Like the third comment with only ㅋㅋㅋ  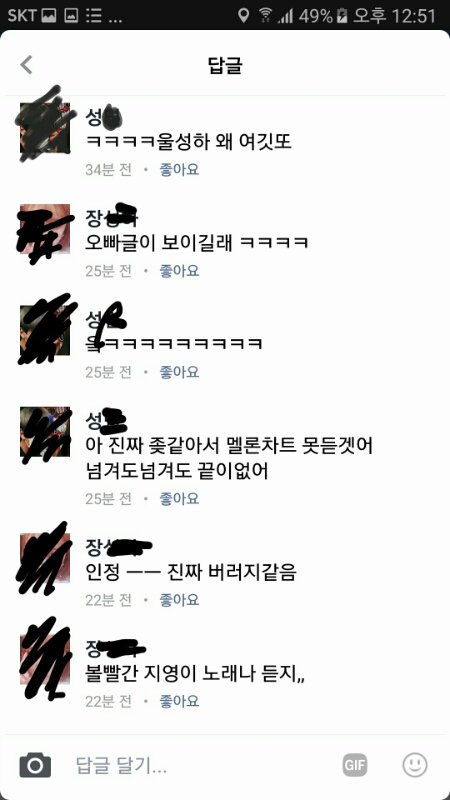(179, 372)
